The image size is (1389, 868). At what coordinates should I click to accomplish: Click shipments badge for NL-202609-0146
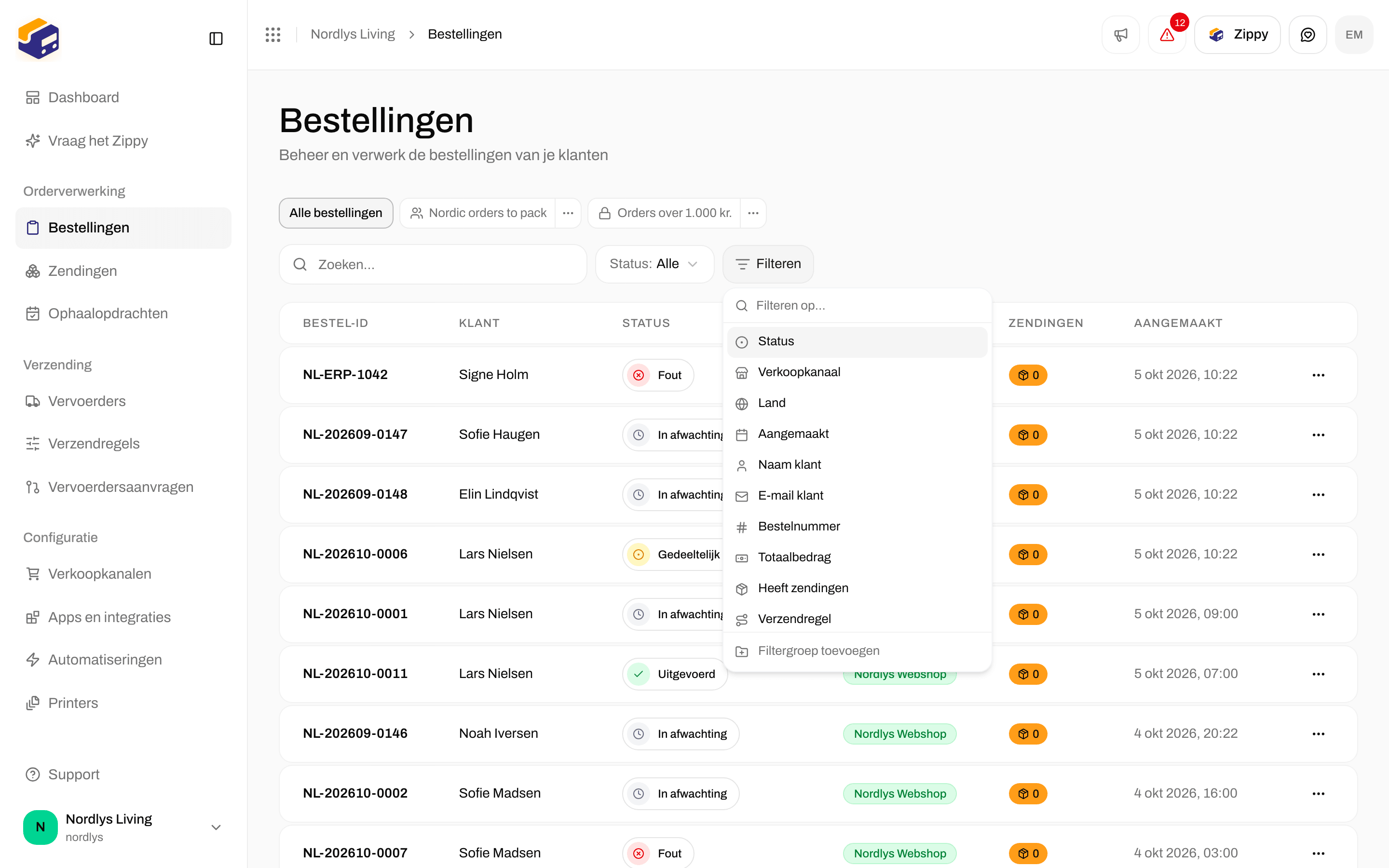(x=1028, y=734)
